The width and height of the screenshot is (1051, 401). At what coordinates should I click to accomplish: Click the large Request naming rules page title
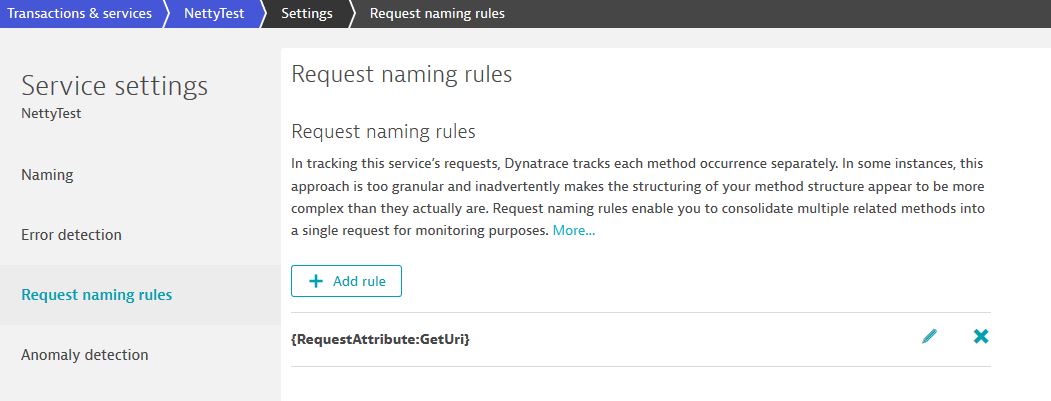tap(401, 74)
